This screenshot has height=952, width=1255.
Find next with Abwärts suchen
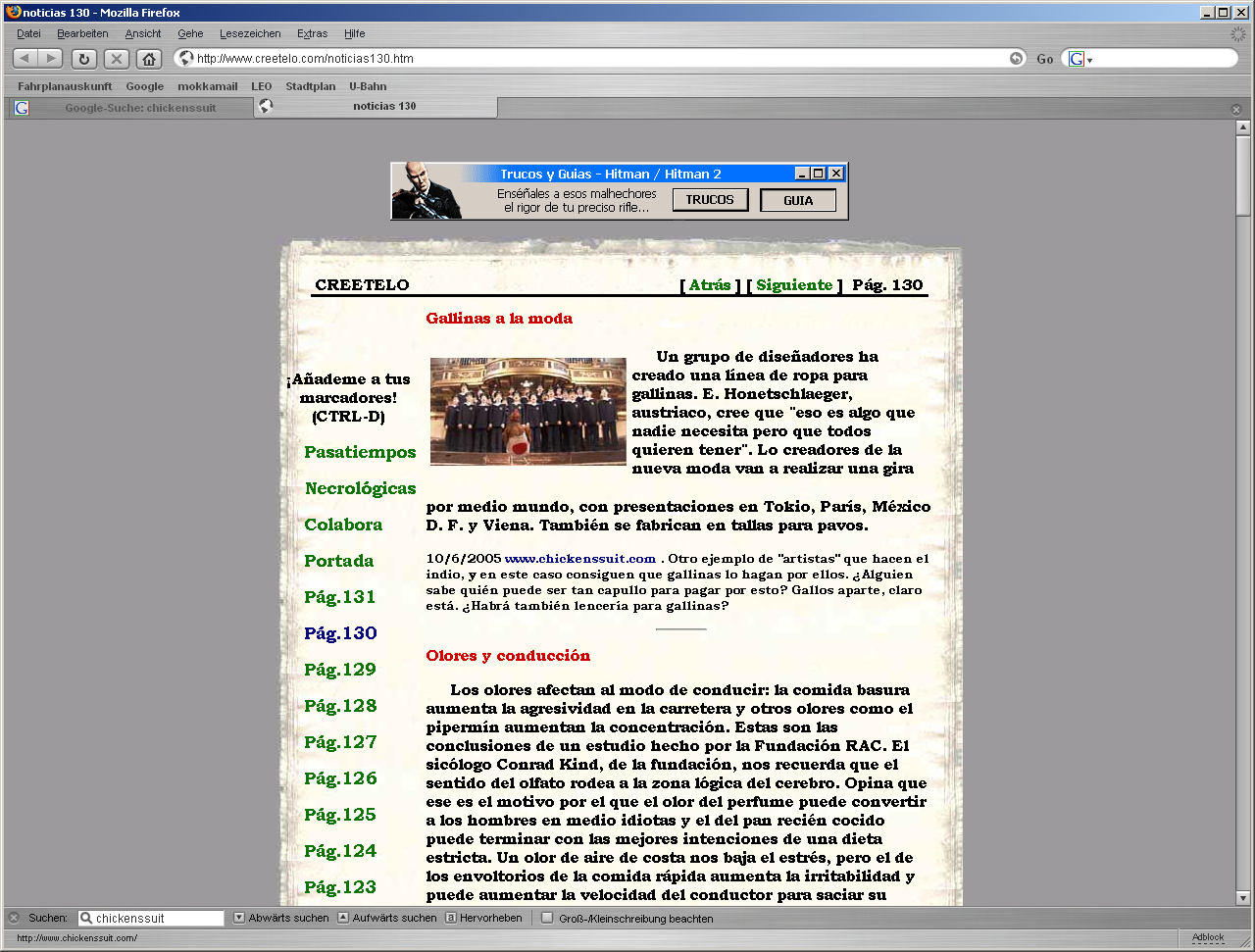(x=281, y=919)
